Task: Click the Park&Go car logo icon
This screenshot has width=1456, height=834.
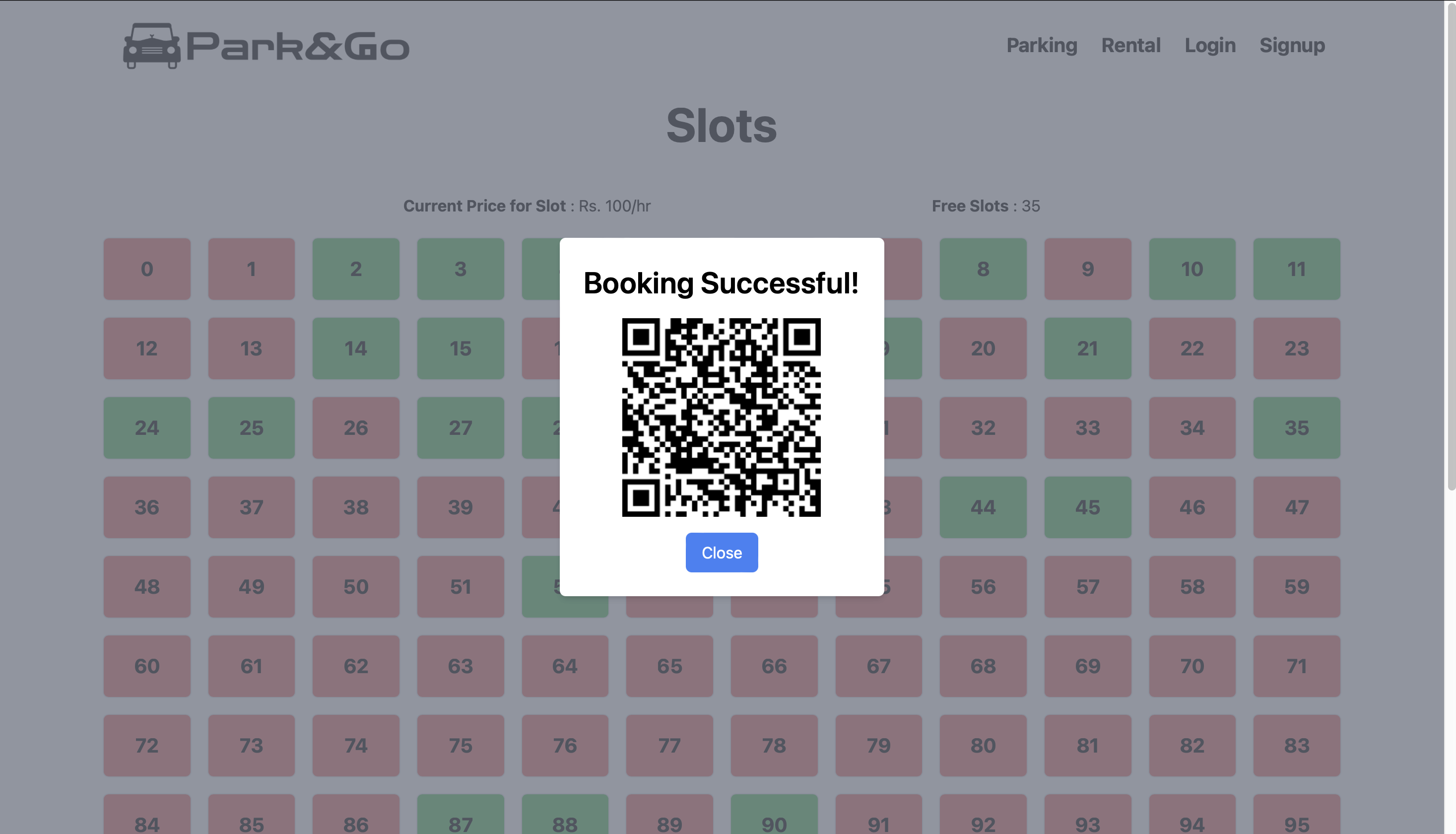Action: (x=151, y=46)
